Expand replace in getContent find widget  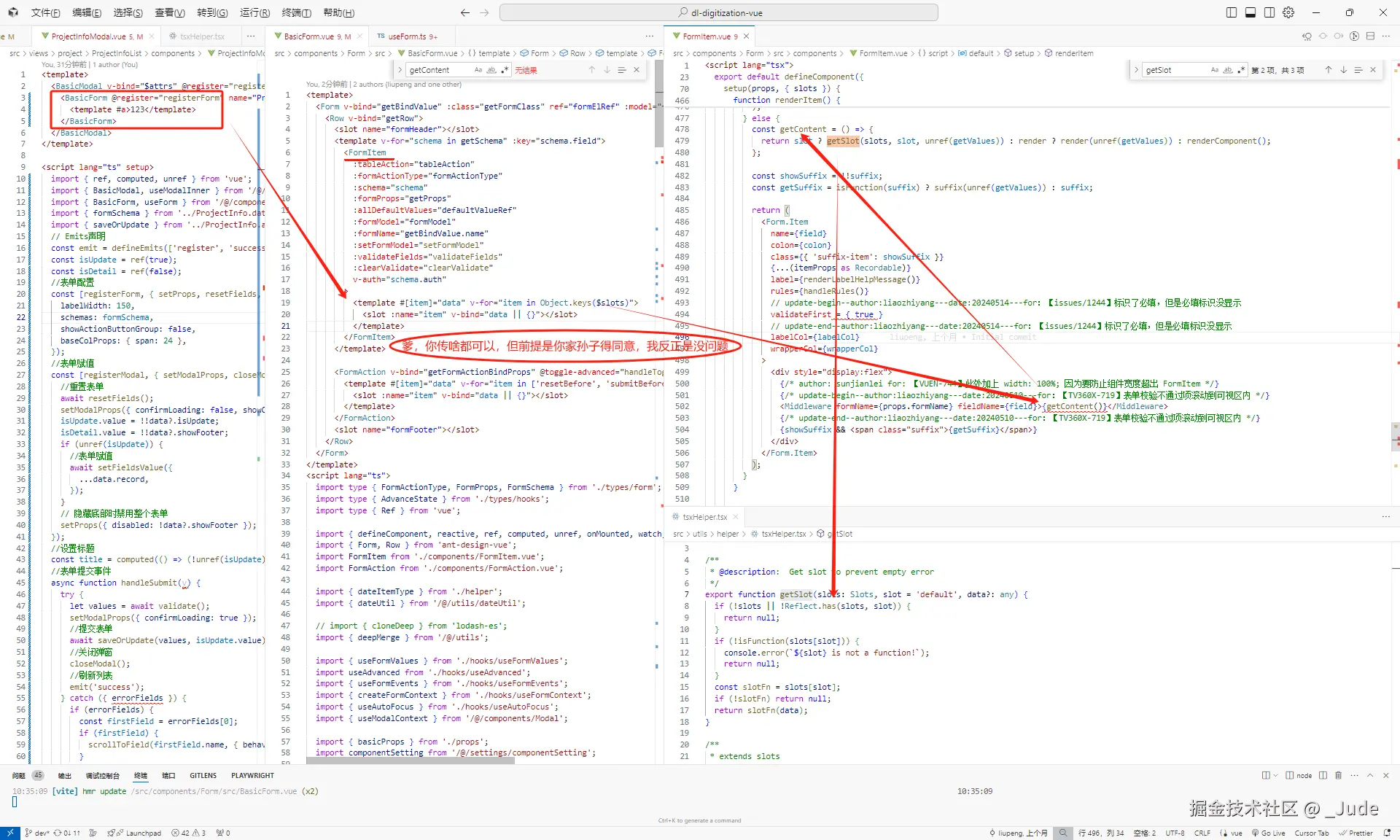400,70
